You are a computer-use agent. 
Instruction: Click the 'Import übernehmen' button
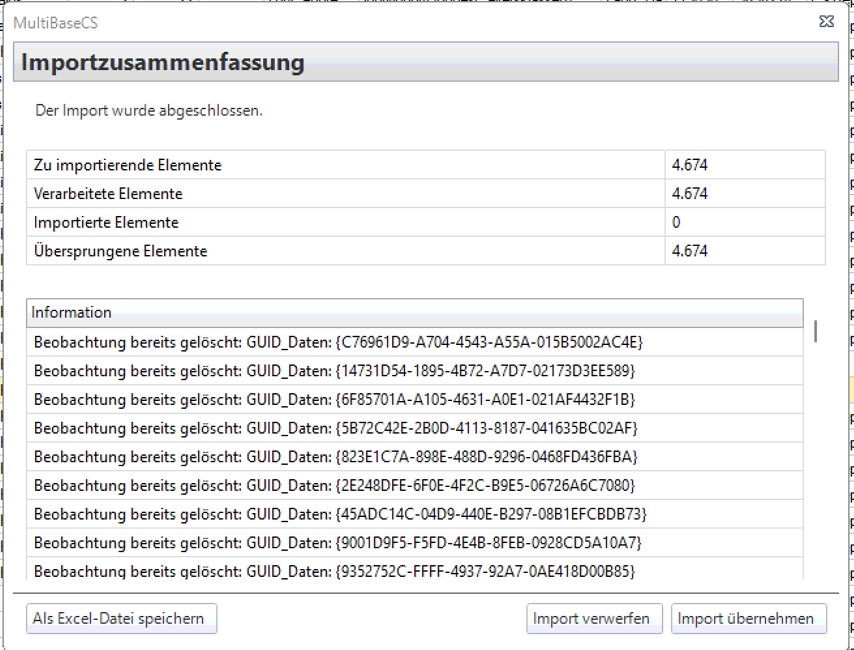(748, 618)
